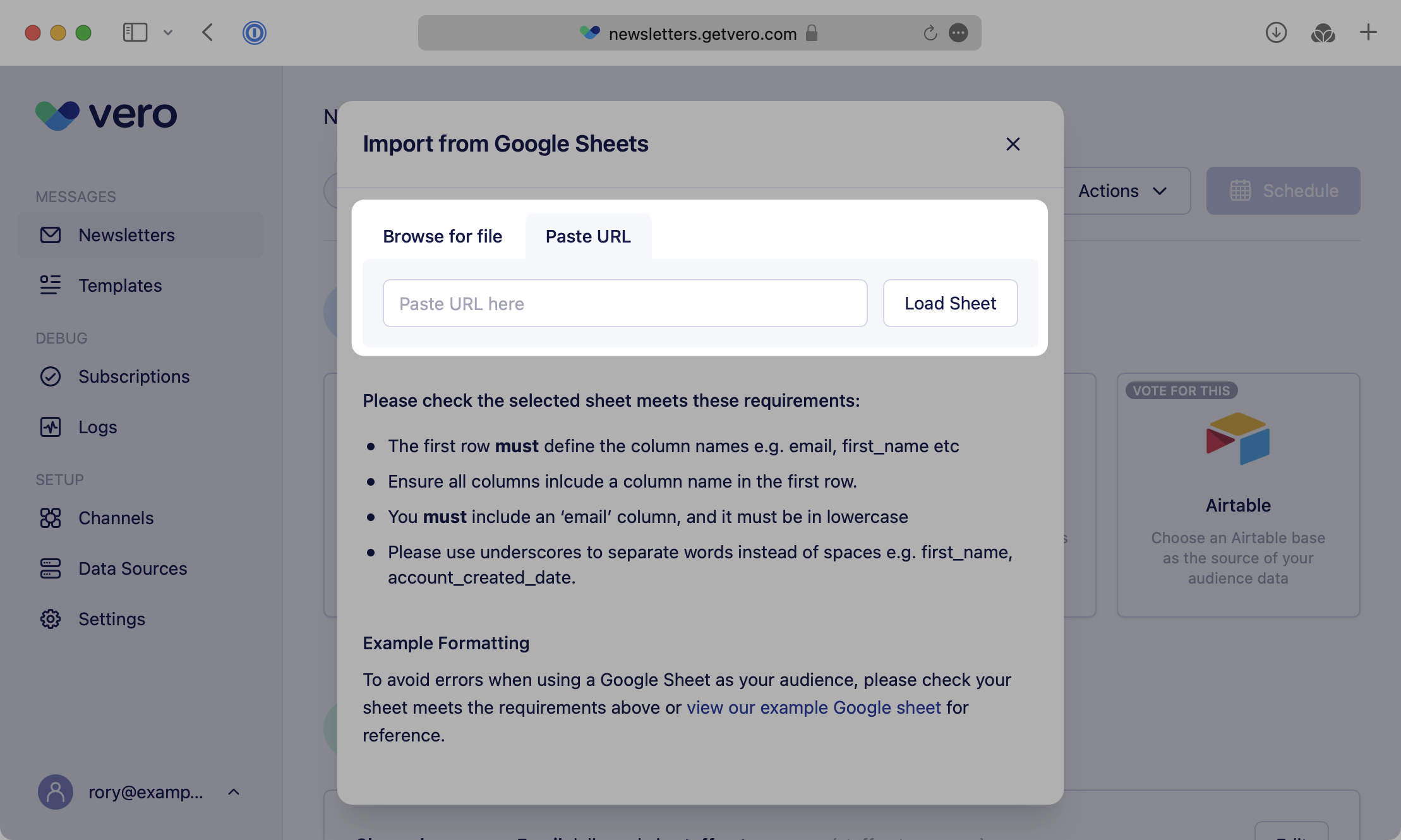Click the Templates icon in the sidebar
The image size is (1401, 840).
point(51,285)
